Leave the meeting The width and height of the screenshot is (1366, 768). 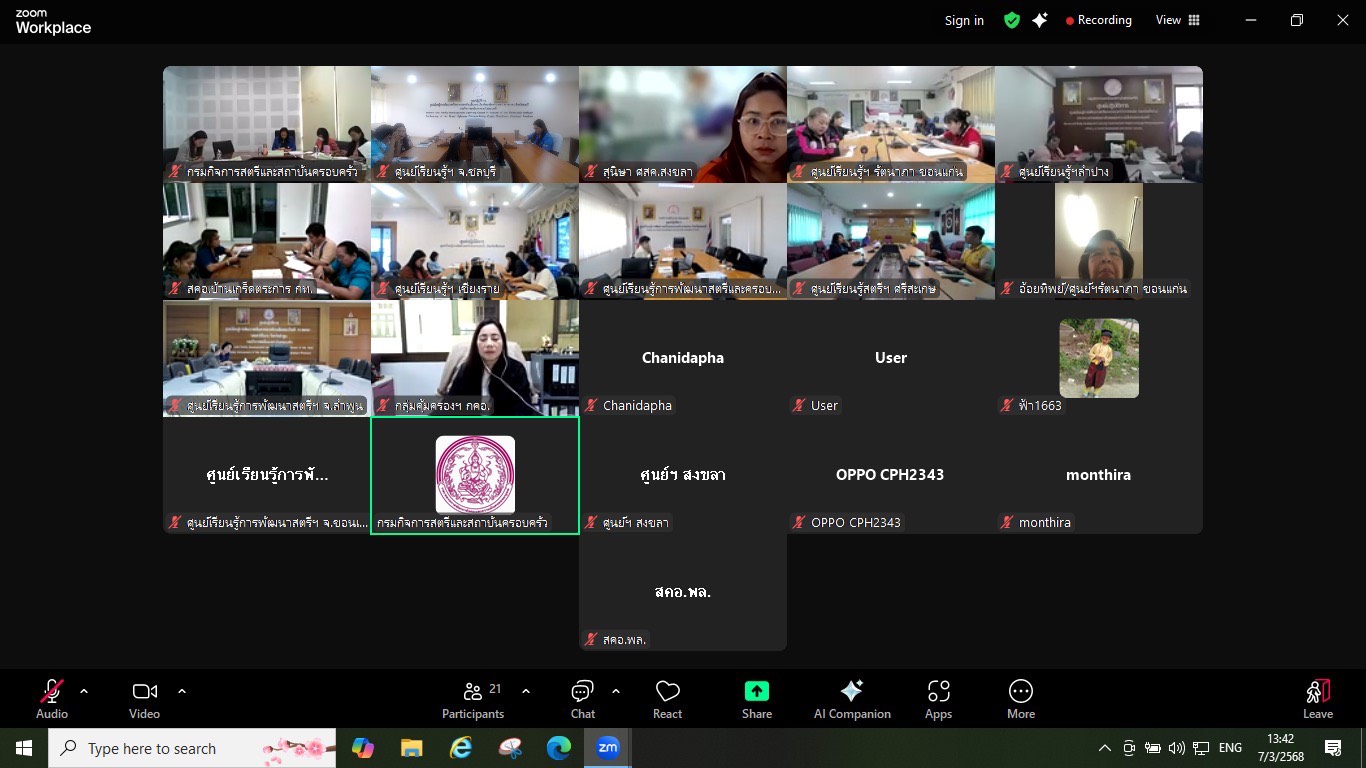point(1317,698)
